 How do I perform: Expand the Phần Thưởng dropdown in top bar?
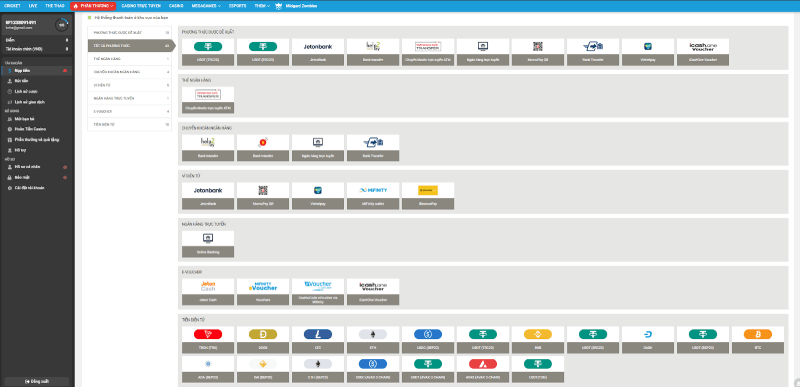coord(93,6)
